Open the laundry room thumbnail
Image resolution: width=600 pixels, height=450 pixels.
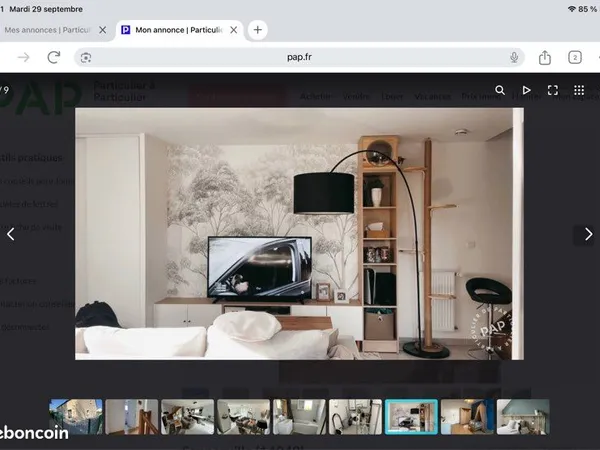tap(355, 417)
